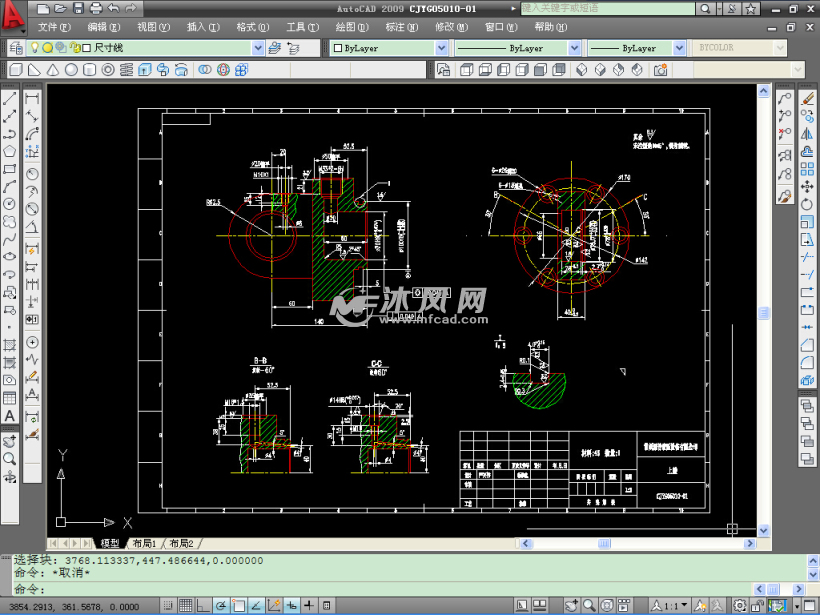Screen dimensions: 820x615
Task: Toggle Object Snap in status bar
Action: [238, 606]
